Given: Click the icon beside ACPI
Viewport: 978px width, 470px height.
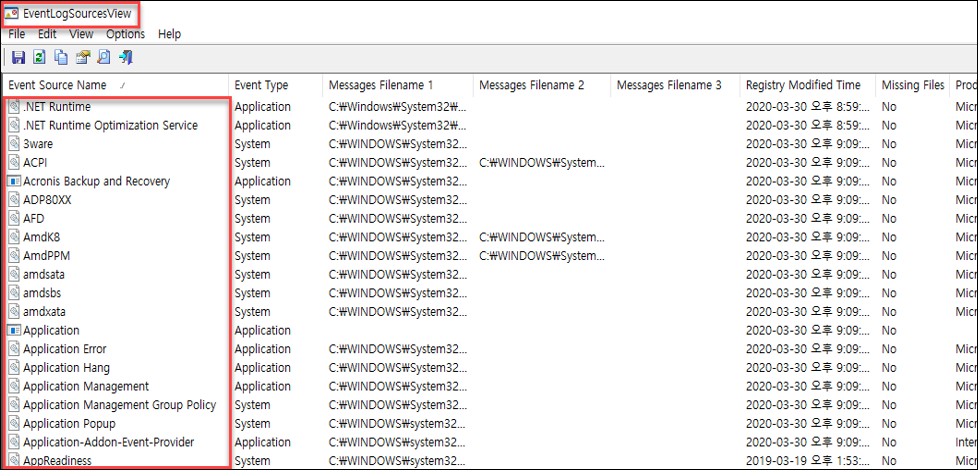Looking at the screenshot, I should coord(14,163).
